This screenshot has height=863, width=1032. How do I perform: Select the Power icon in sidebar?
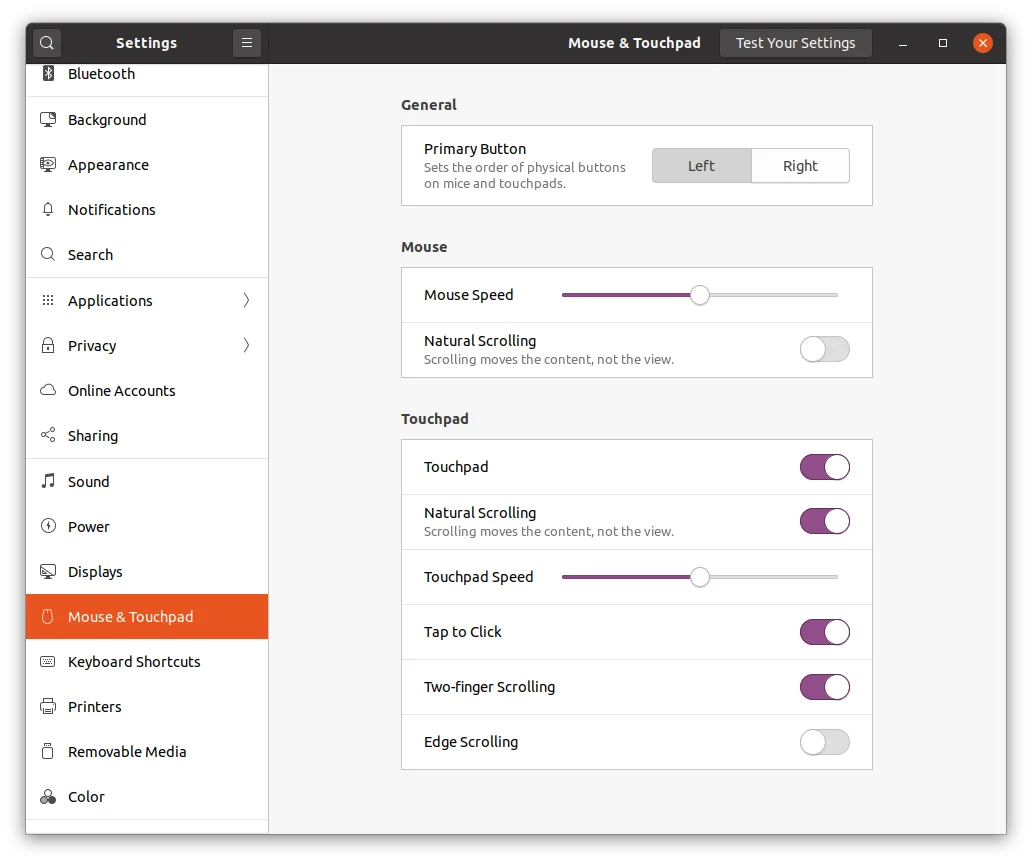pos(48,526)
